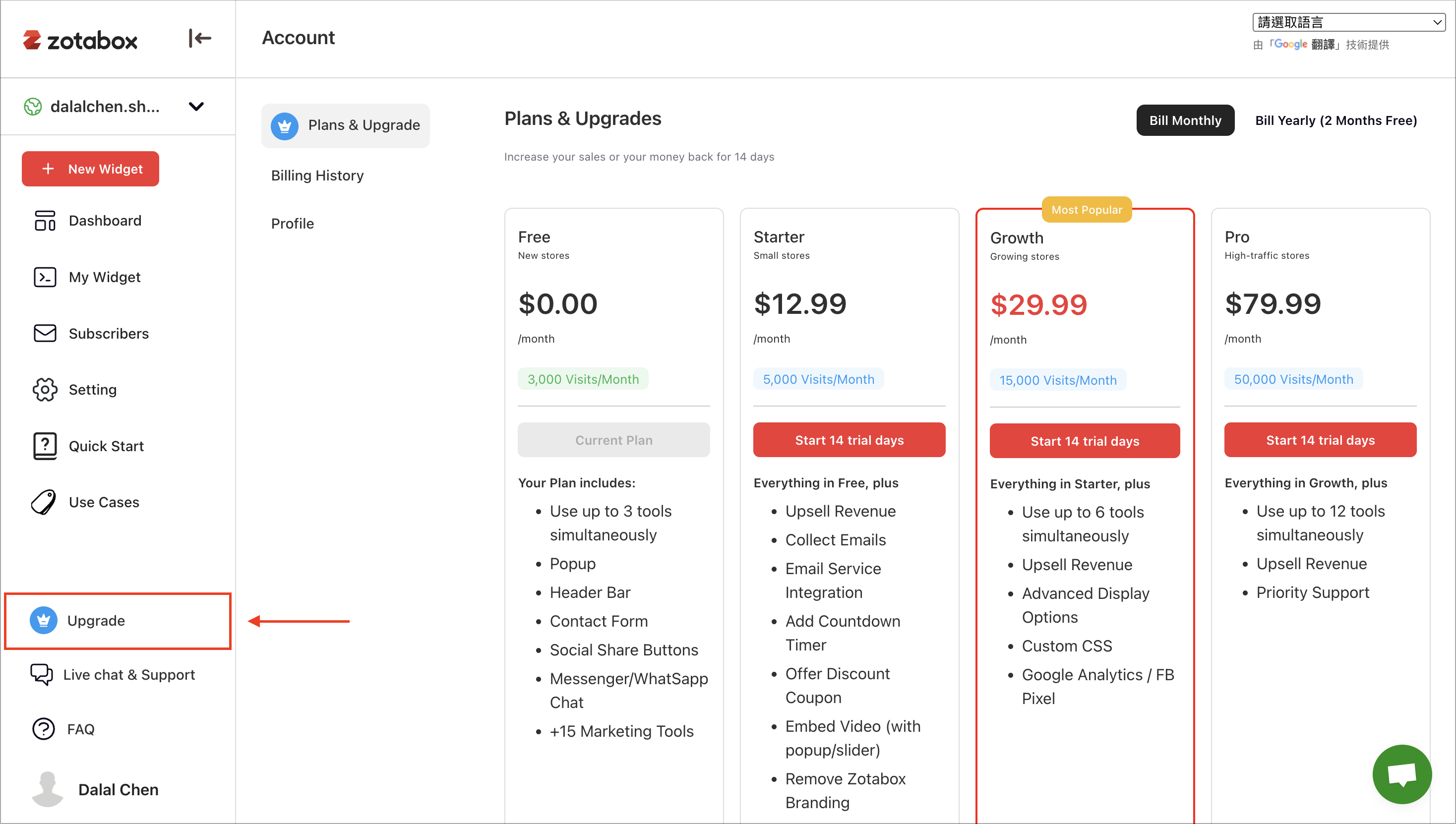Start 14 trial days for Pro
This screenshot has height=824, width=1456.
pos(1320,440)
